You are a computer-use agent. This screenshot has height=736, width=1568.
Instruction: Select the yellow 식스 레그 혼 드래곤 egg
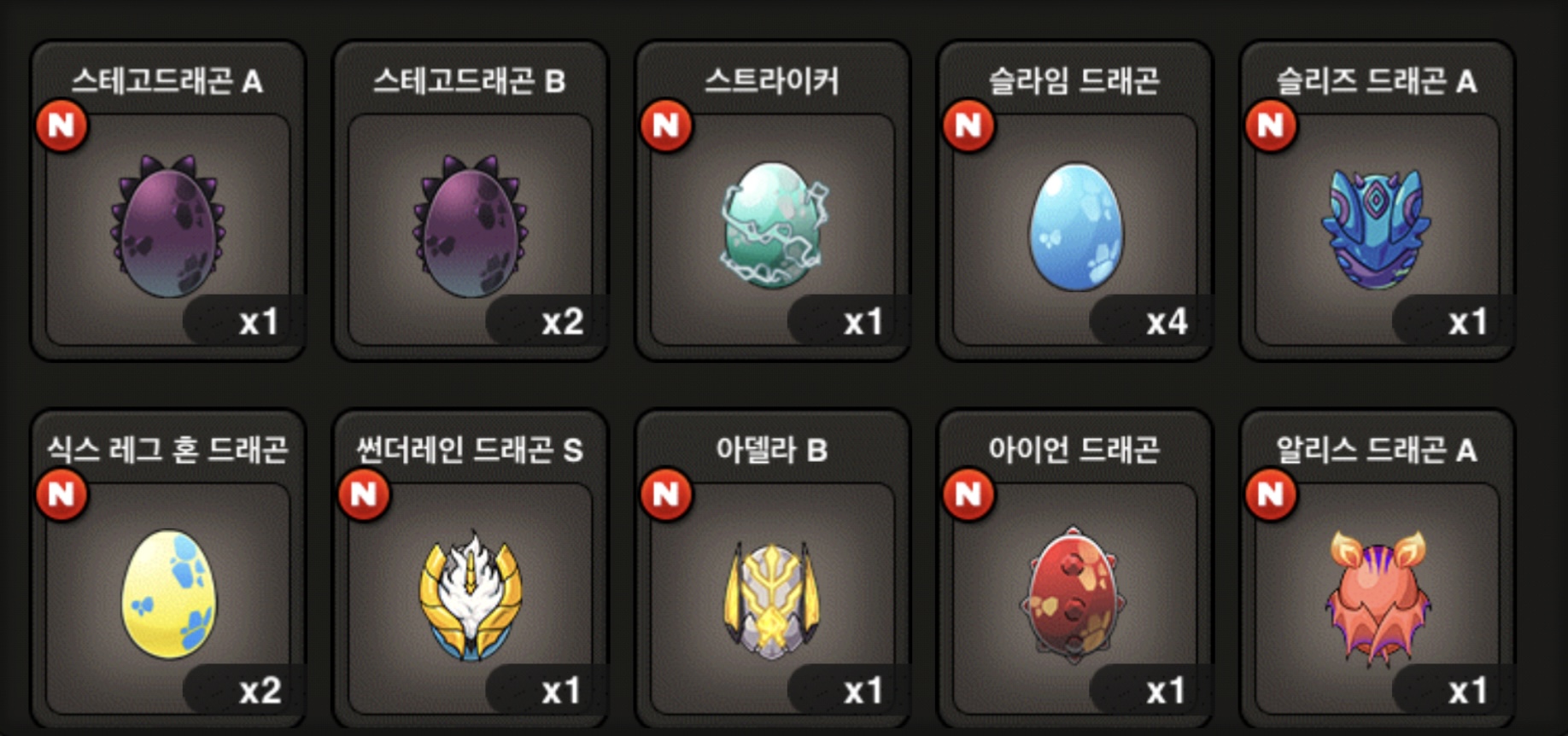click(x=168, y=594)
